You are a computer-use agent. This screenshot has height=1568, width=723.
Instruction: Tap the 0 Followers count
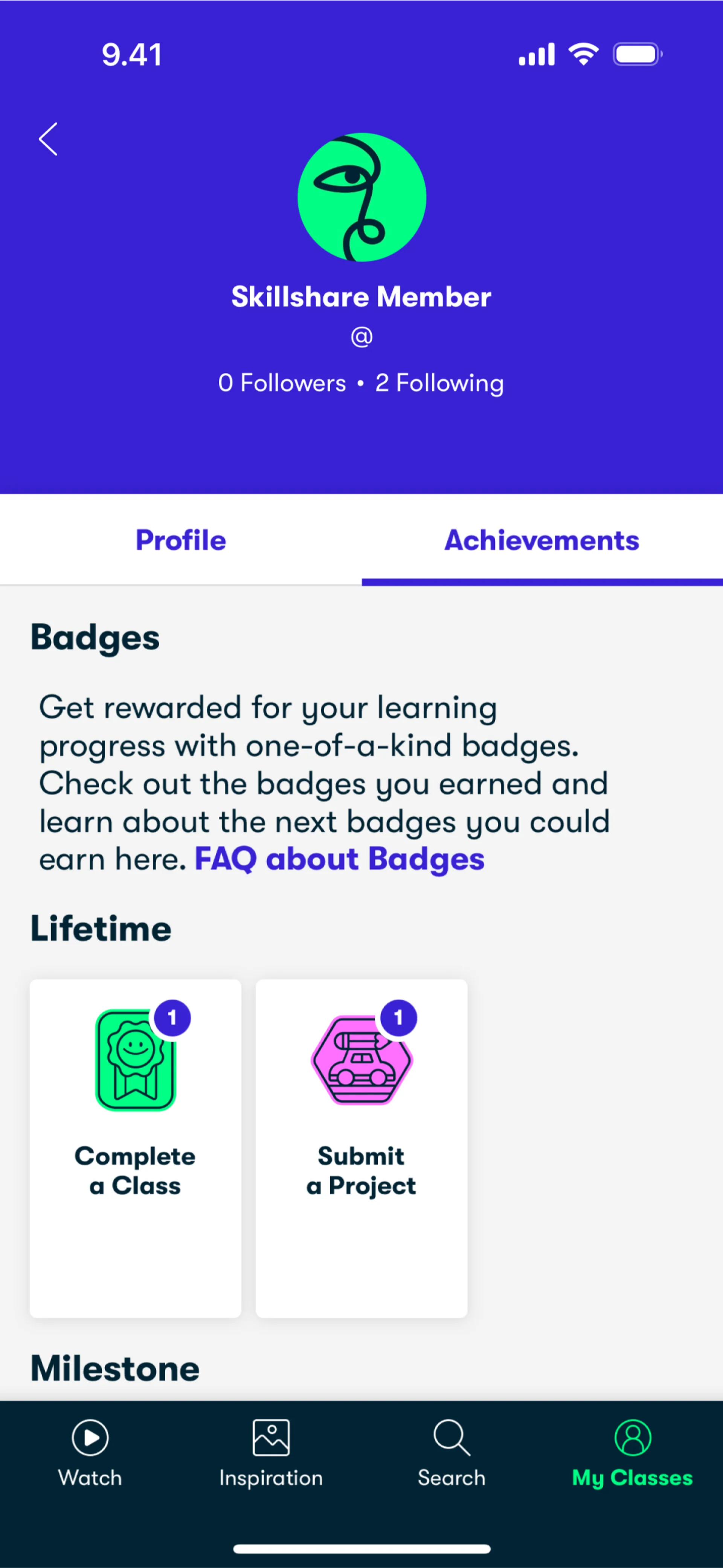(x=282, y=383)
